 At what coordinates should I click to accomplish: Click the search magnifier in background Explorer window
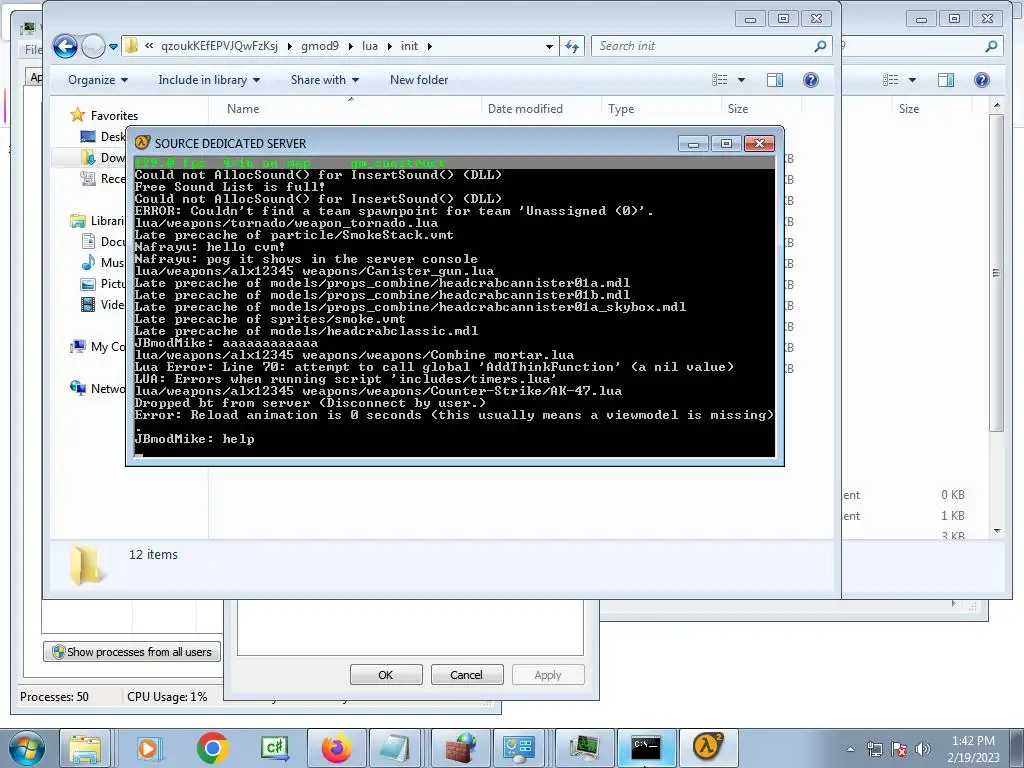[x=991, y=46]
